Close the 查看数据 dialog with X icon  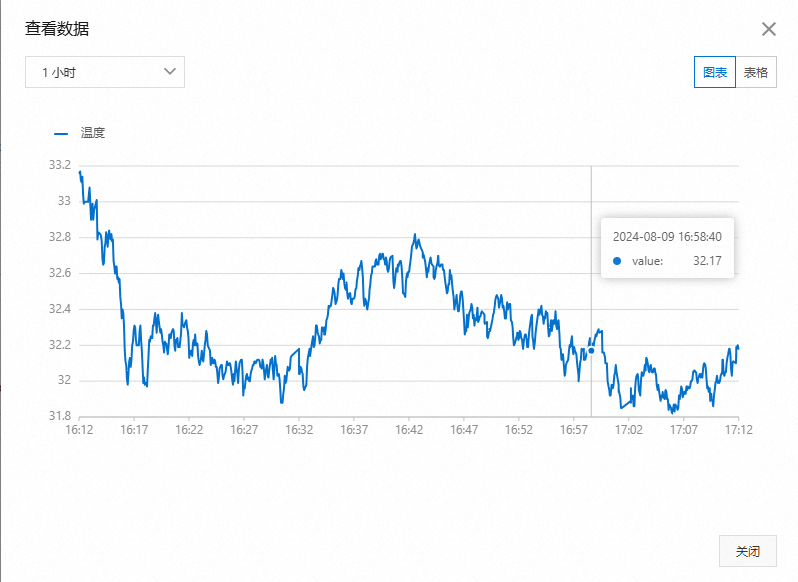pyautogui.click(x=768, y=29)
